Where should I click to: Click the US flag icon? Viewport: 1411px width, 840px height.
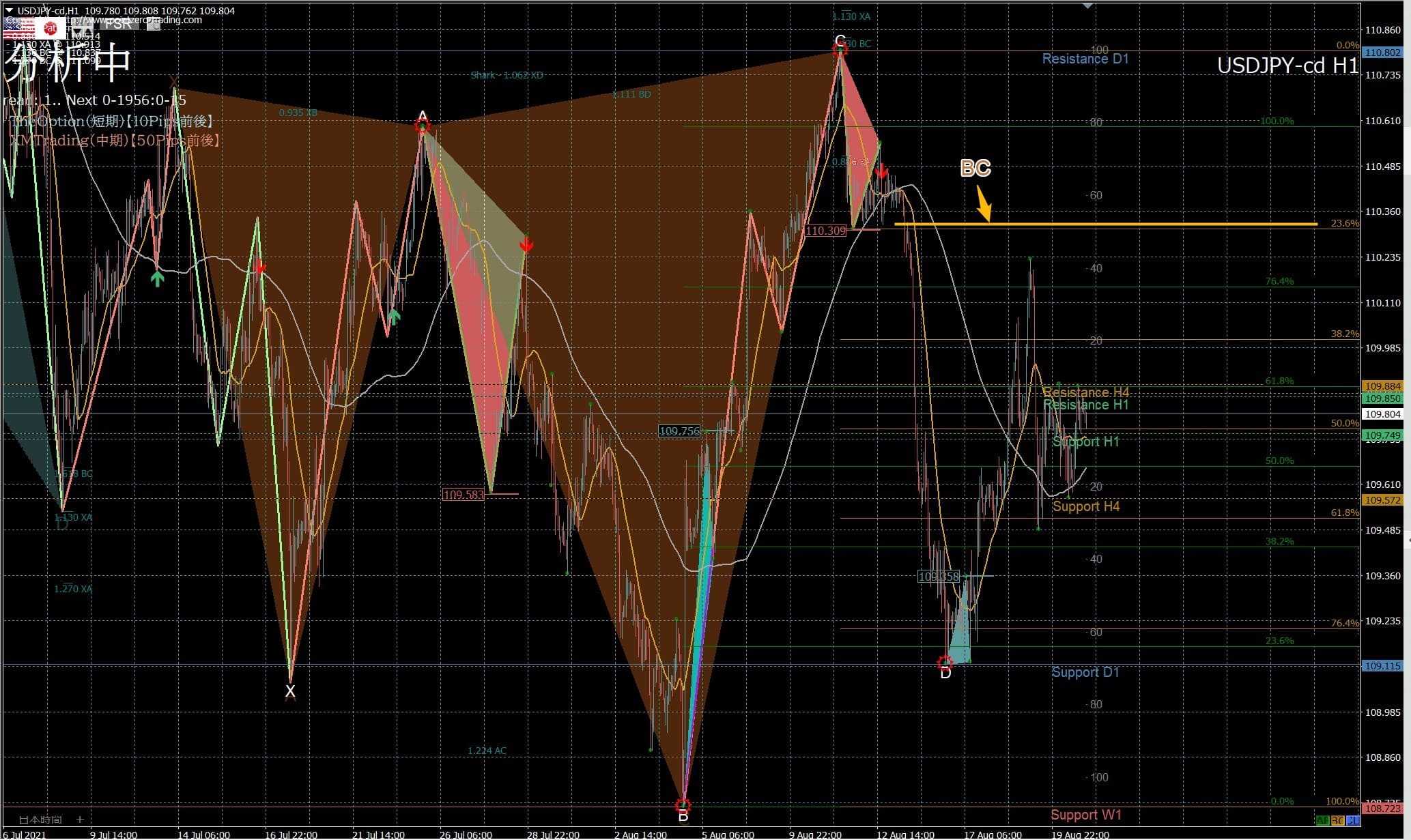(19, 28)
